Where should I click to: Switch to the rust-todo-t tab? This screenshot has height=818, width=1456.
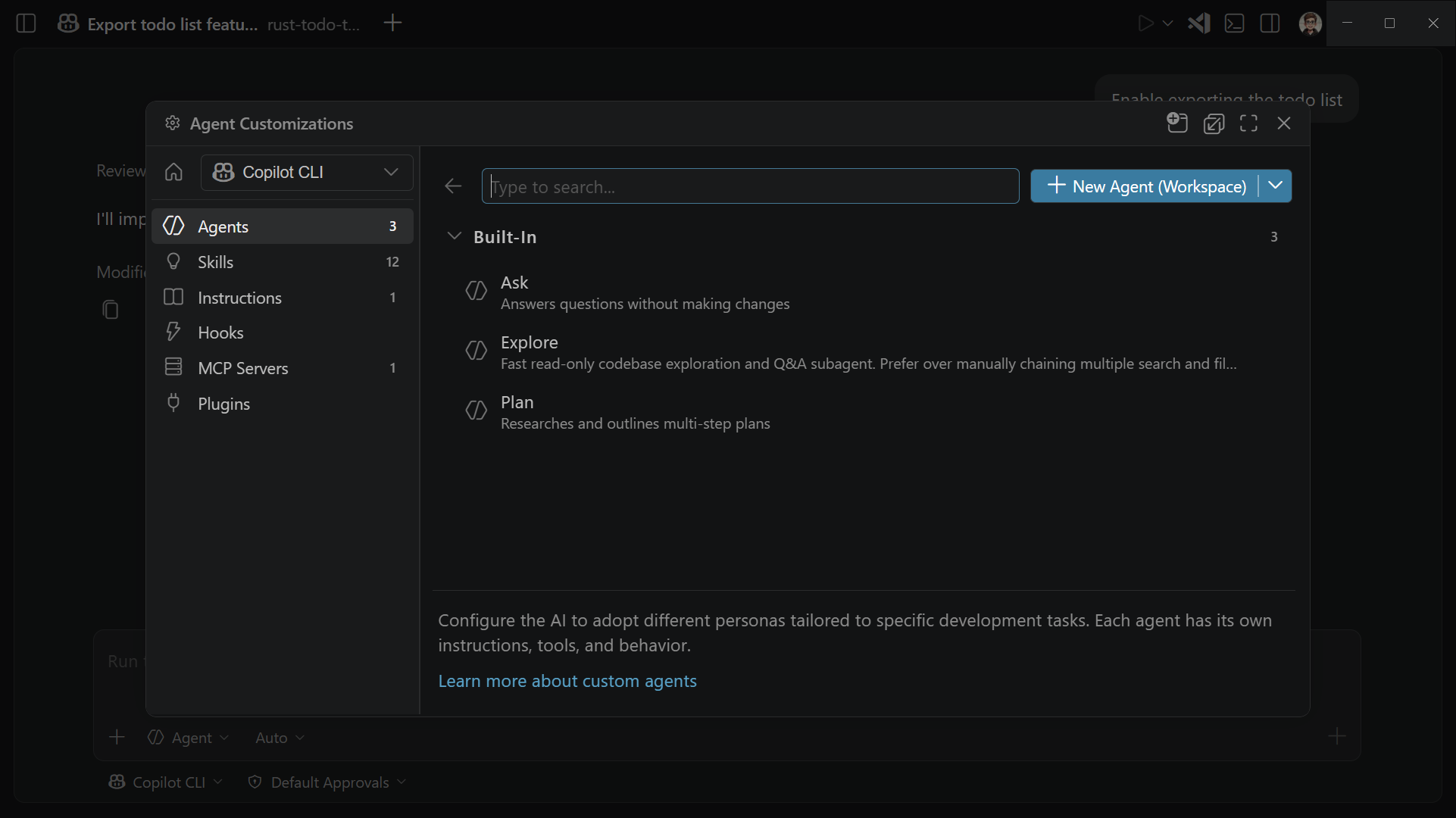[314, 23]
